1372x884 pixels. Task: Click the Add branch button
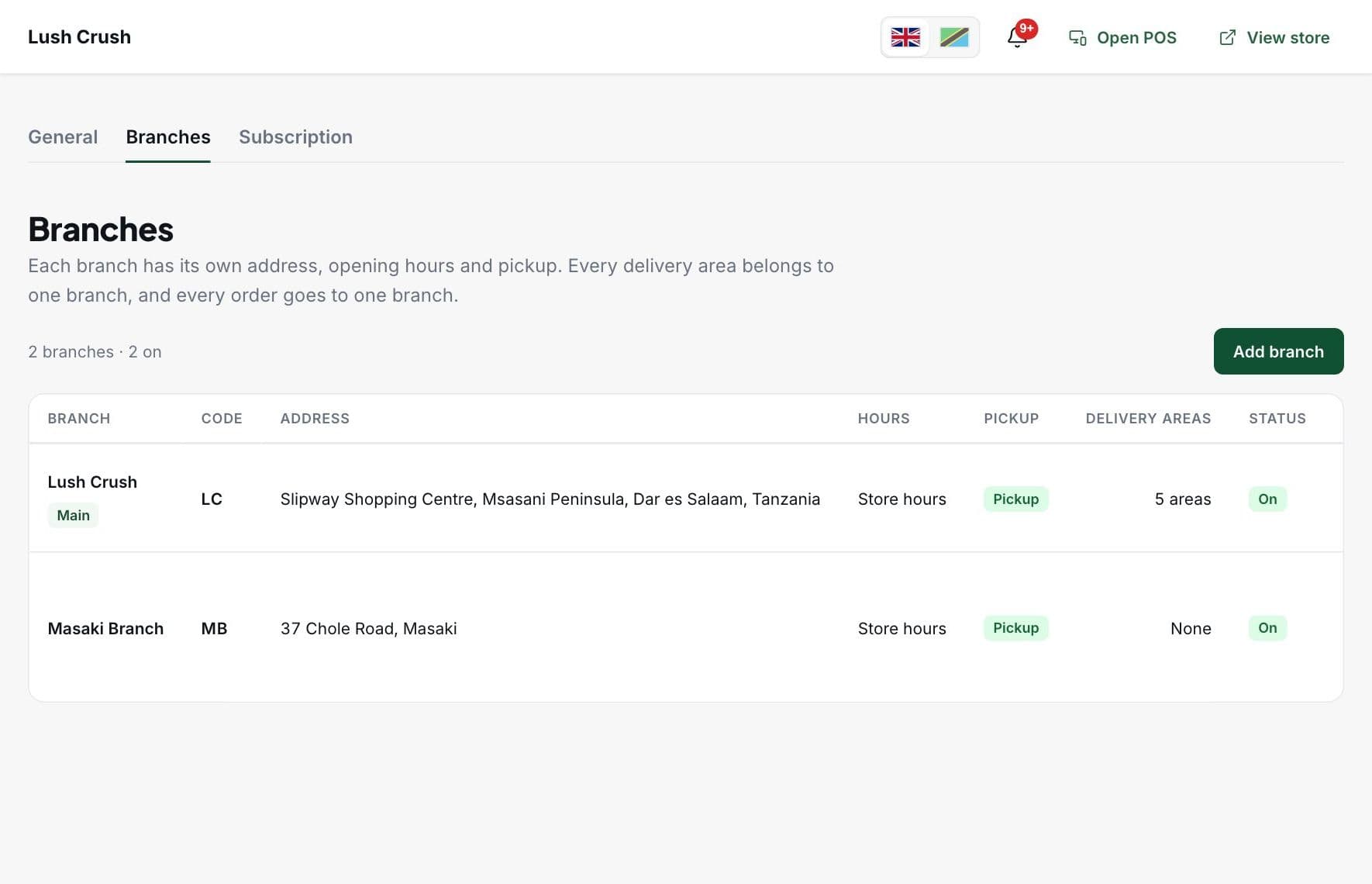point(1278,351)
